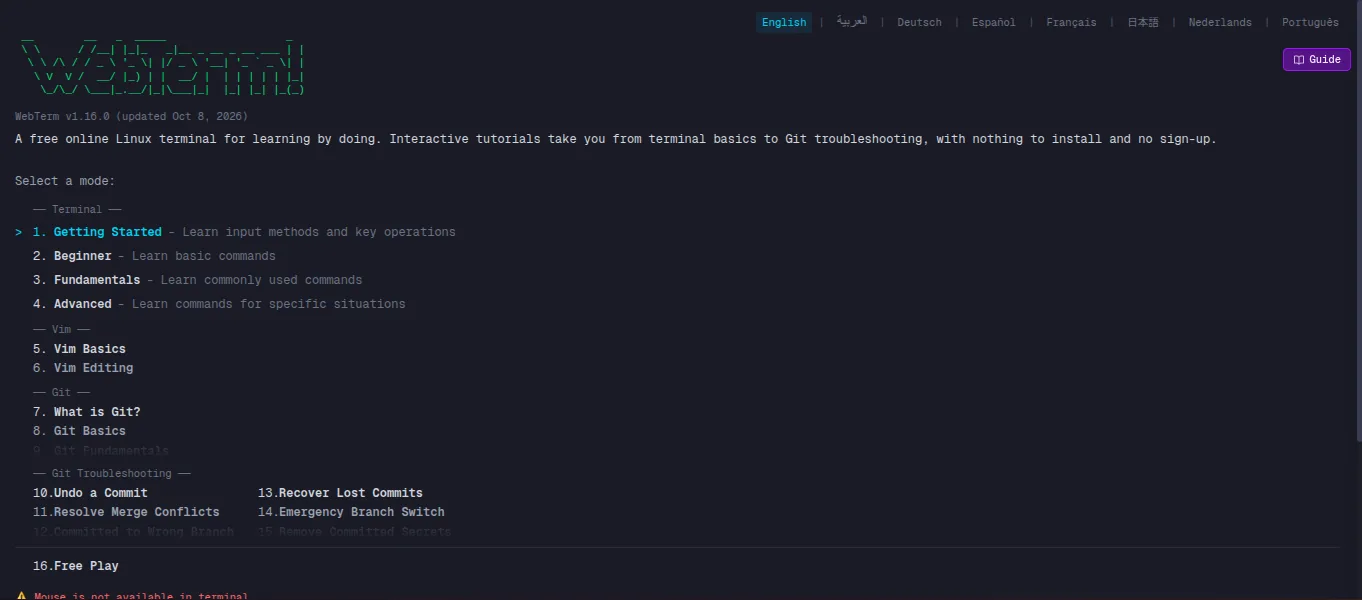This screenshot has width=1362, height=600.
Task: Select 16 Free Play mode
Action: (x=76, y=566)
